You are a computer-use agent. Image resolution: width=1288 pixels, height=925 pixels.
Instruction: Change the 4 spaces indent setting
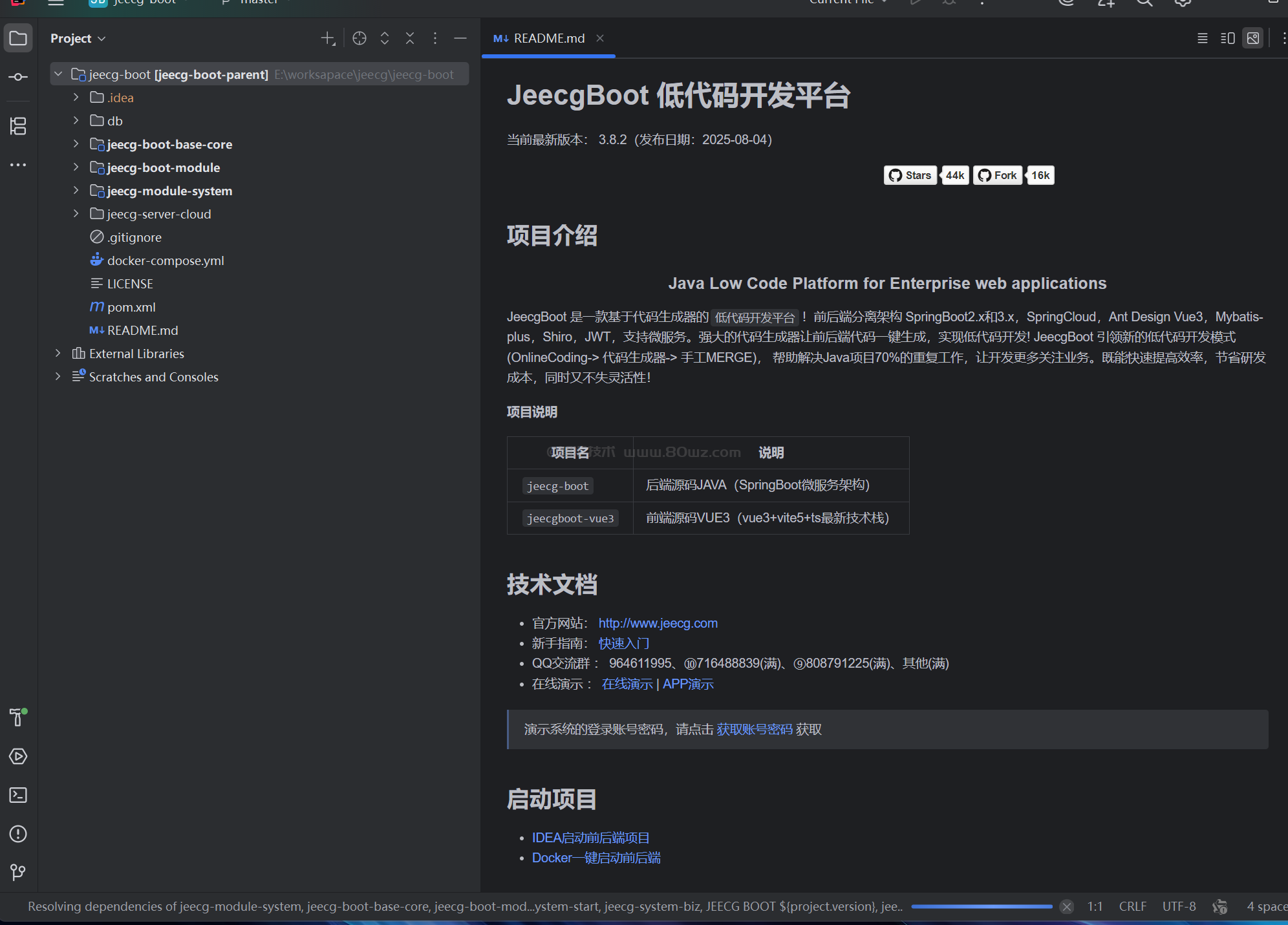point(1266,907)
